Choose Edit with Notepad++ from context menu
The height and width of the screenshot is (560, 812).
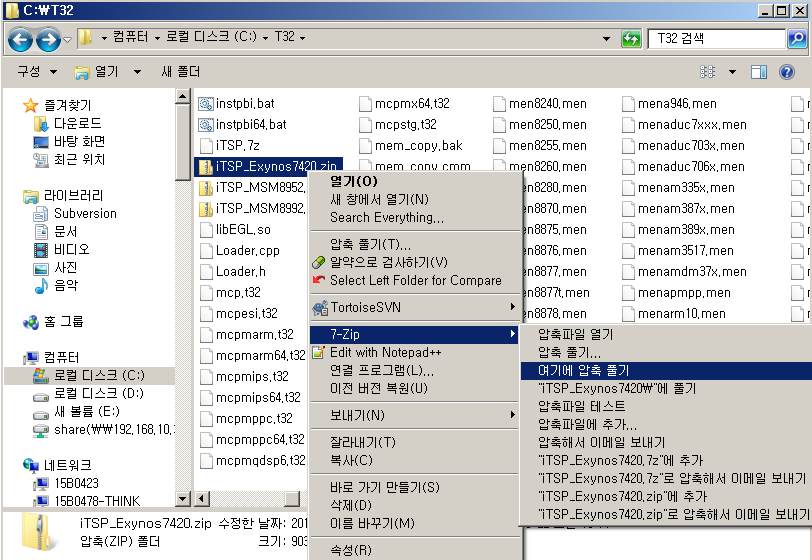pos(385,352)
